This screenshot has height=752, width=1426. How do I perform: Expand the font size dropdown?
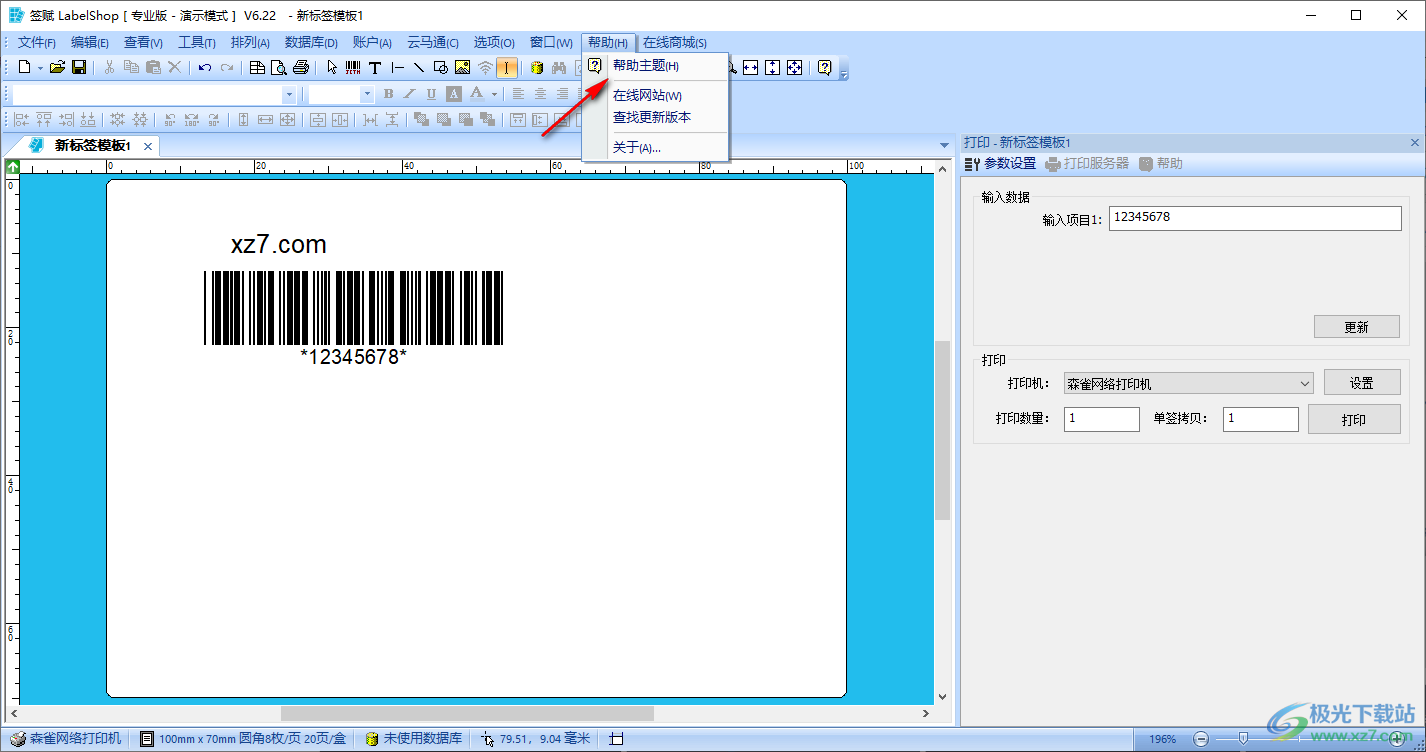(x=367, y=94)
